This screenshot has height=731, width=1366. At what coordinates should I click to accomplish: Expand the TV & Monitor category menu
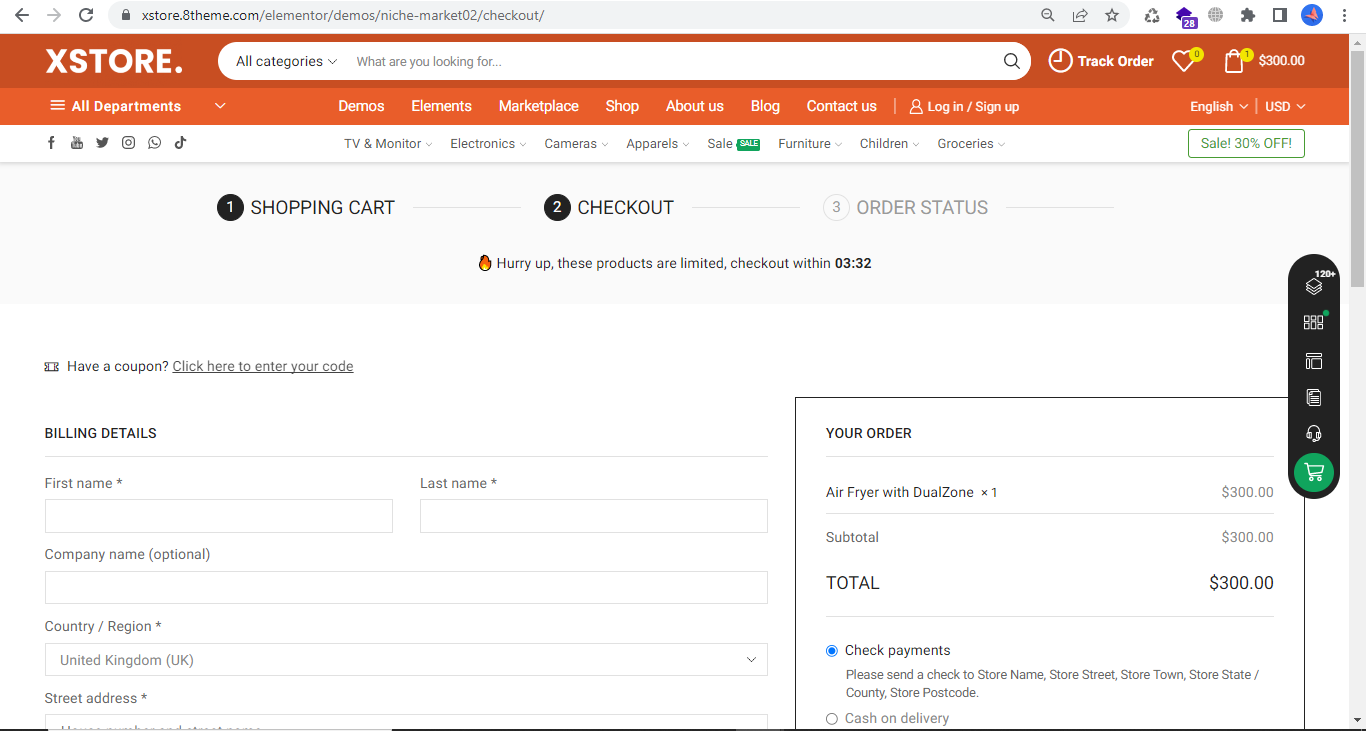tap(388, 144)
